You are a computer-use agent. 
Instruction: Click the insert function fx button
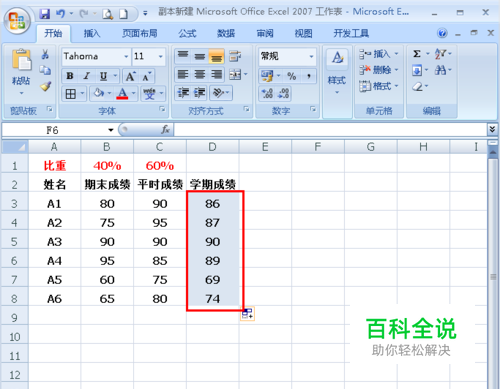tap(166, 130)
